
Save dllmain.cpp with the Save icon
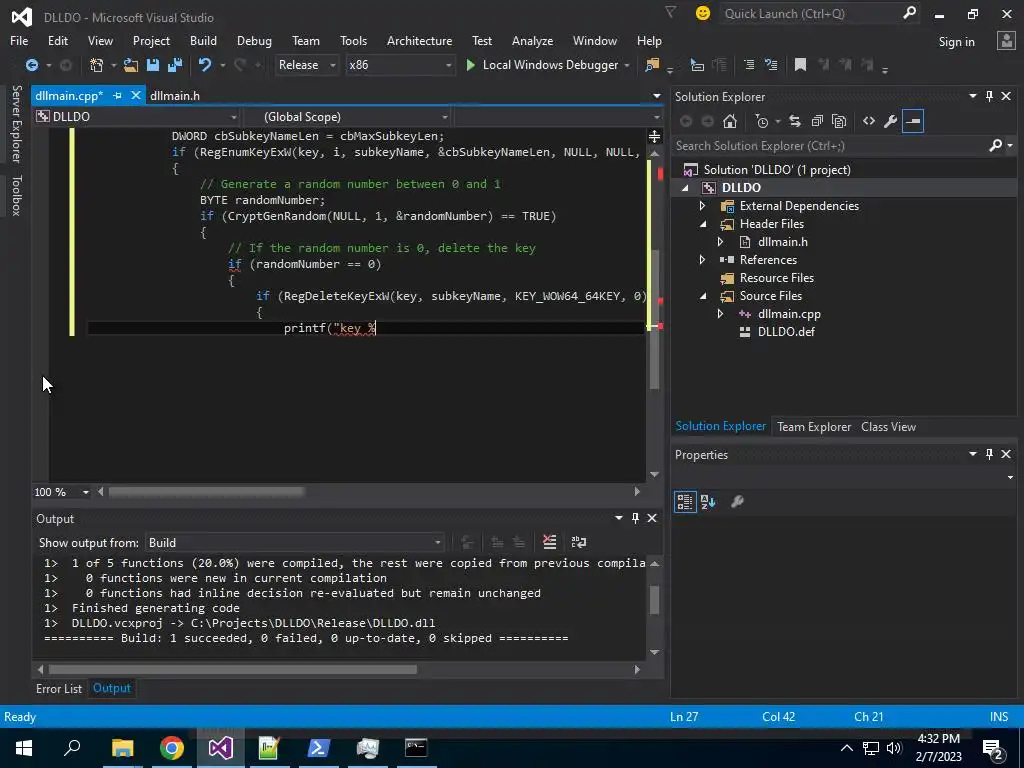(153, 65)
